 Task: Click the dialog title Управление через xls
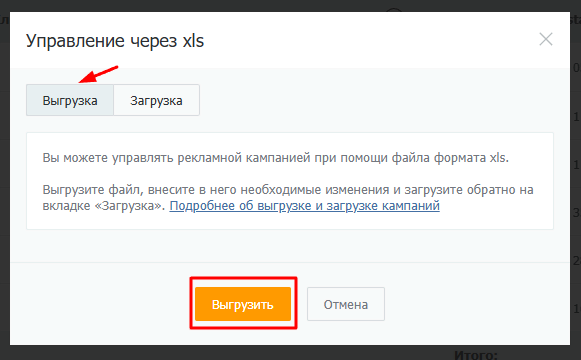point(115,41)
